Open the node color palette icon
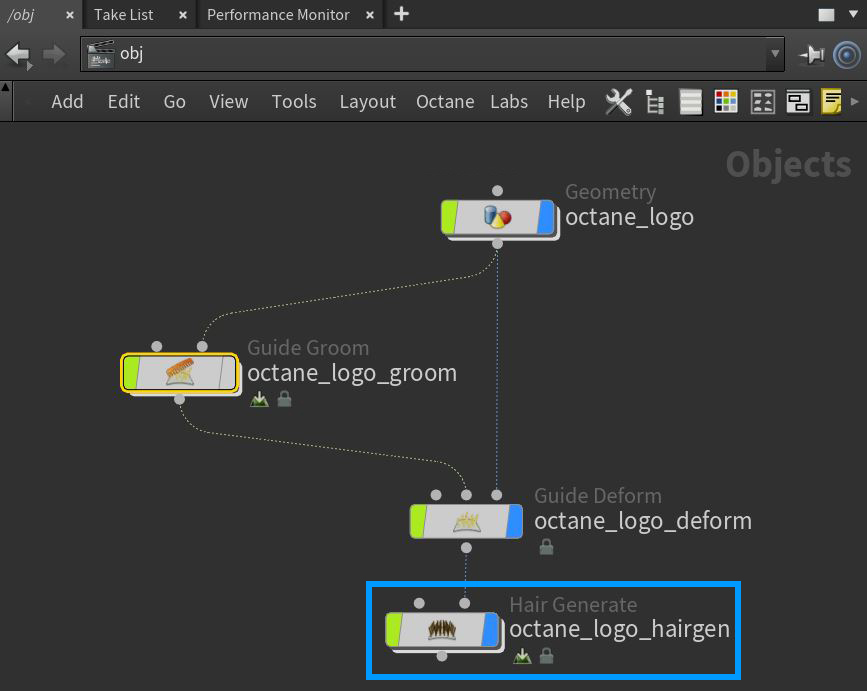The width and height of the screenshot is (867, 691). click(x=726, y=102)
